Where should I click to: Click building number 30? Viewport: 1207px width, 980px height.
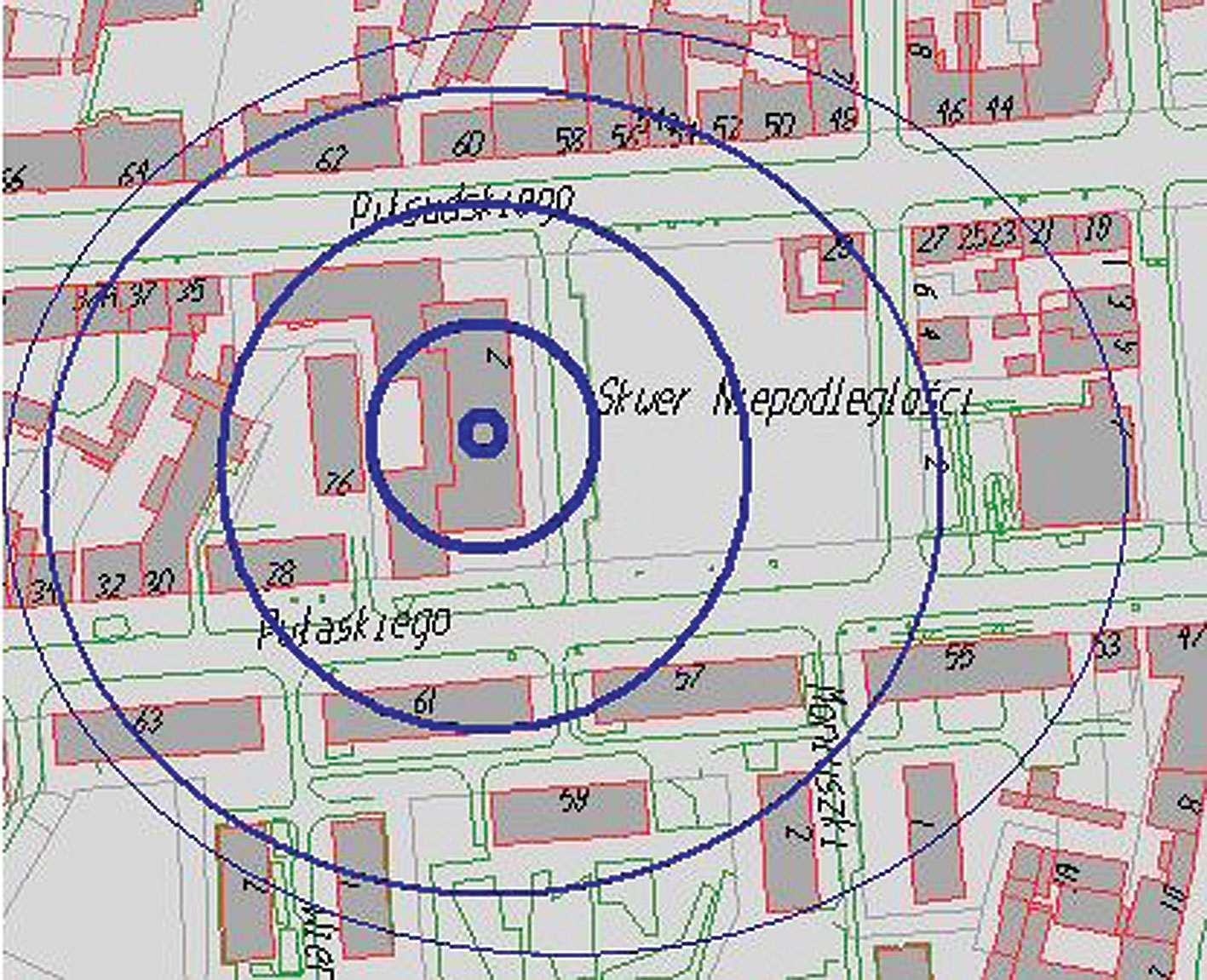pos(159,582)
